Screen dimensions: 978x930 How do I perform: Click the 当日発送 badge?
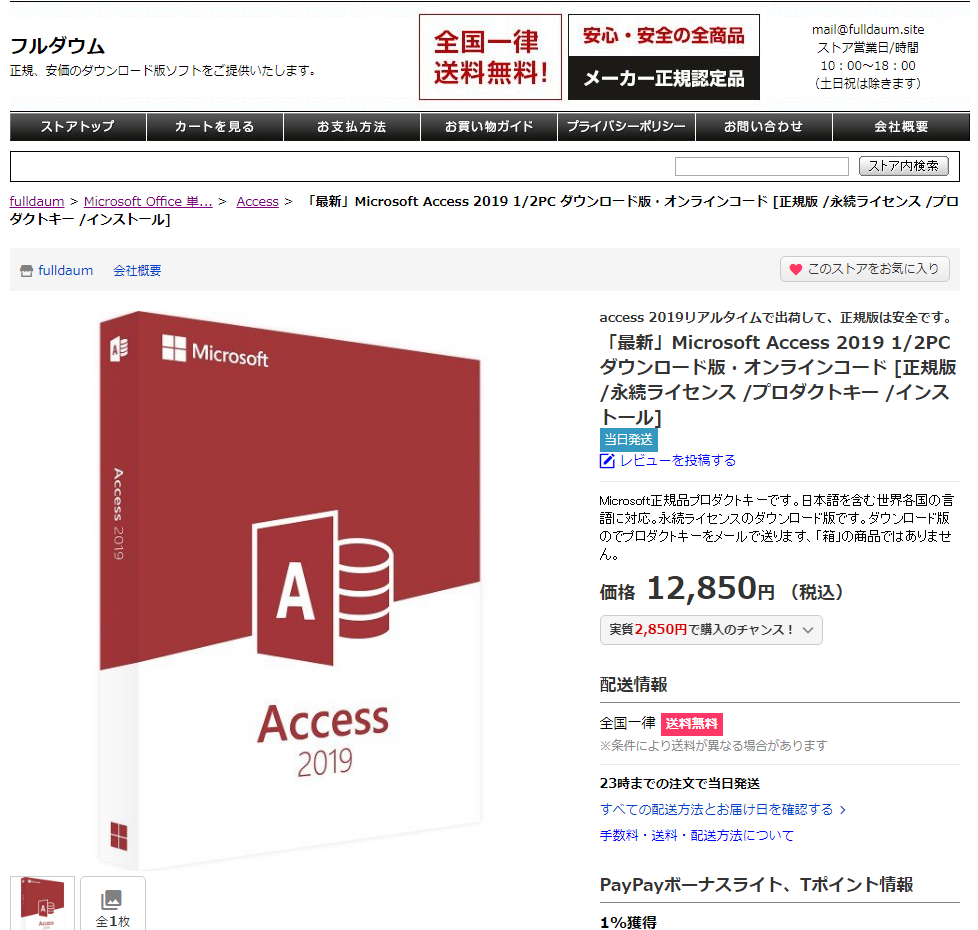point(629,439)
